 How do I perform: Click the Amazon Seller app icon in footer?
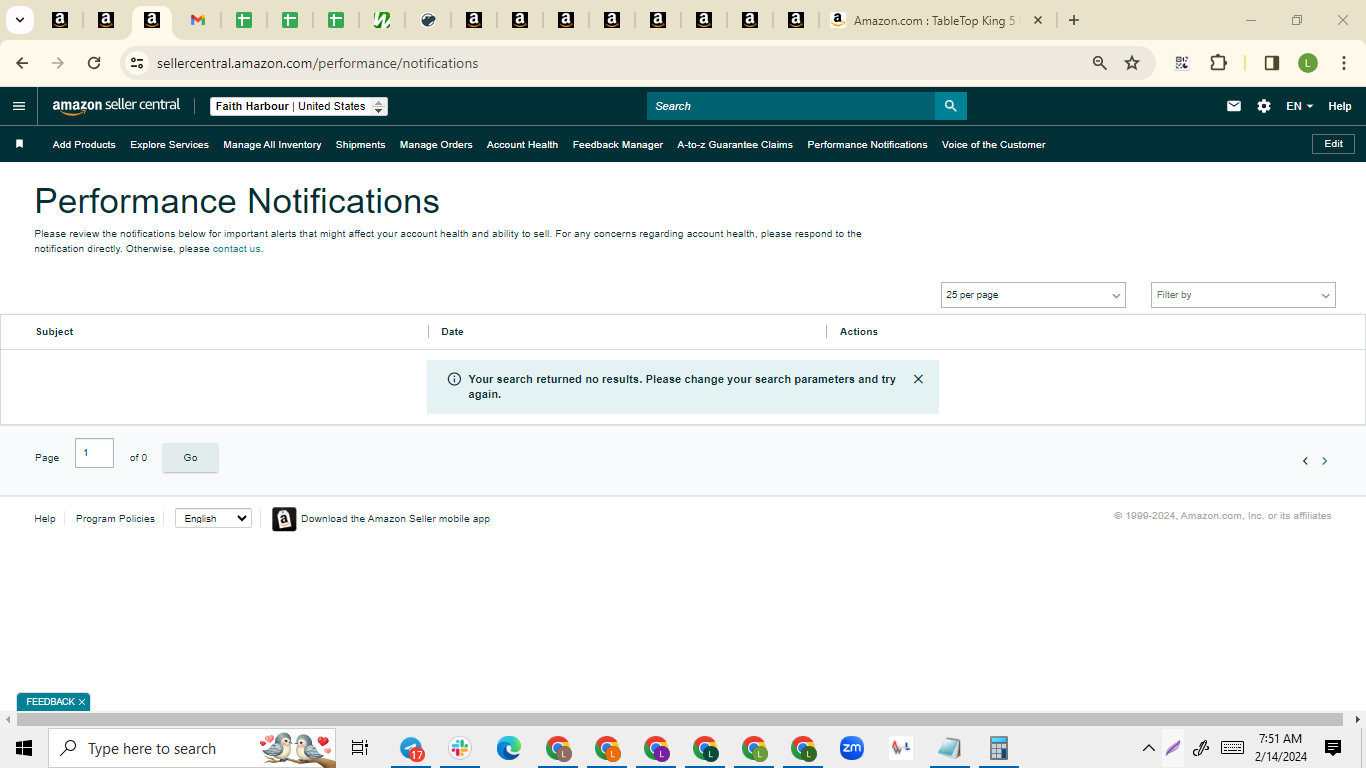pos(284,519)
